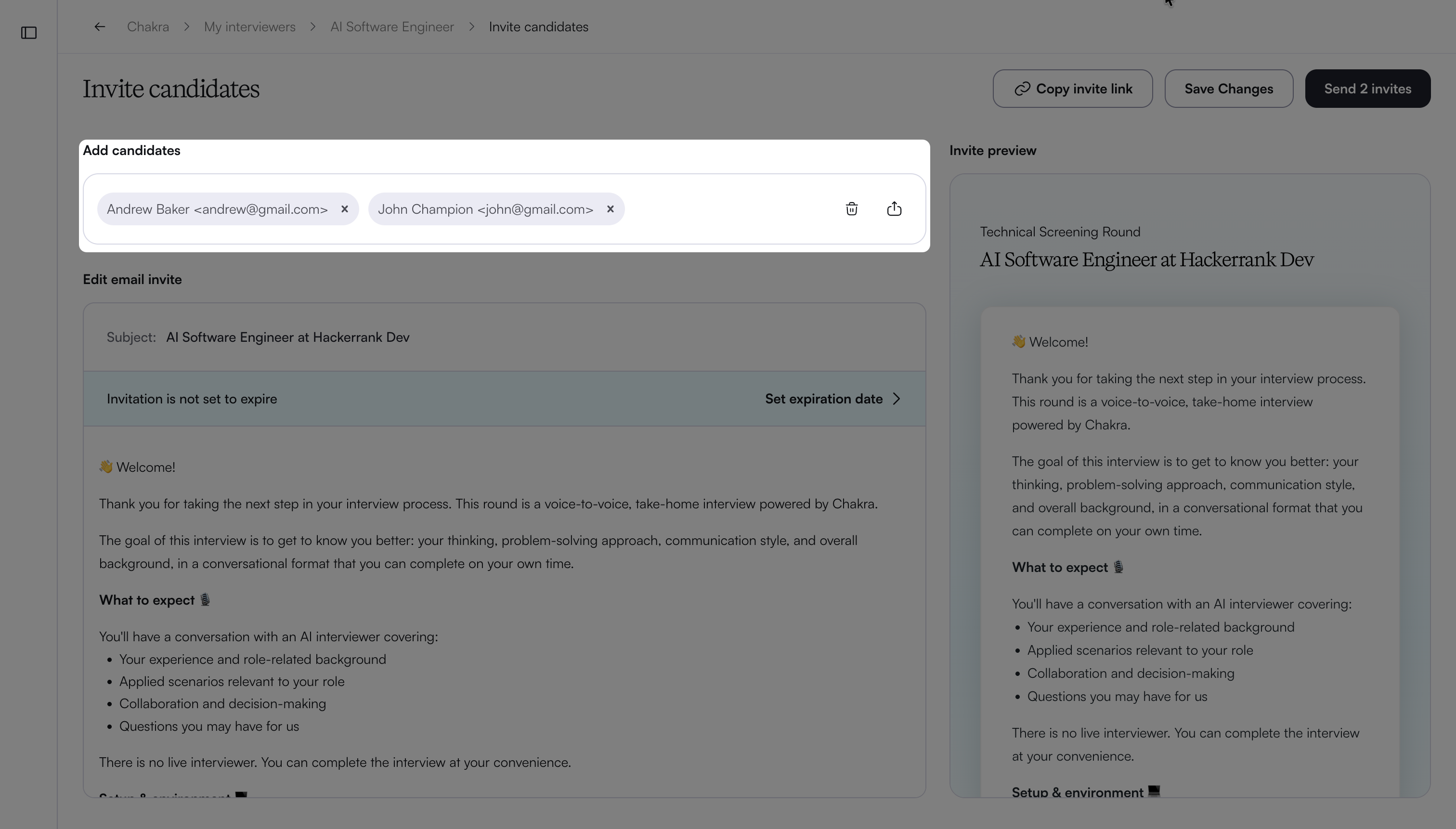Go back using the left arrow
Viewport: 1456px width, 829px height.
click(100, 27)
